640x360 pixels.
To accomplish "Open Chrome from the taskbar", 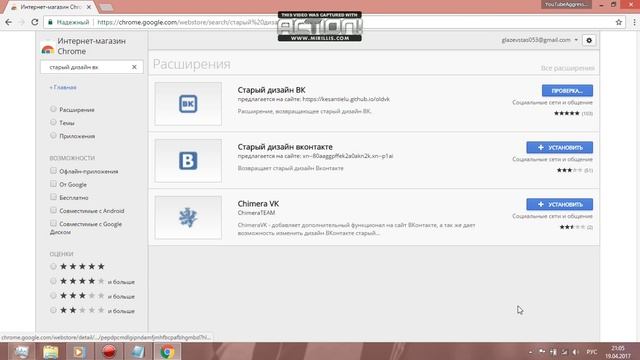I will [167, 351].
